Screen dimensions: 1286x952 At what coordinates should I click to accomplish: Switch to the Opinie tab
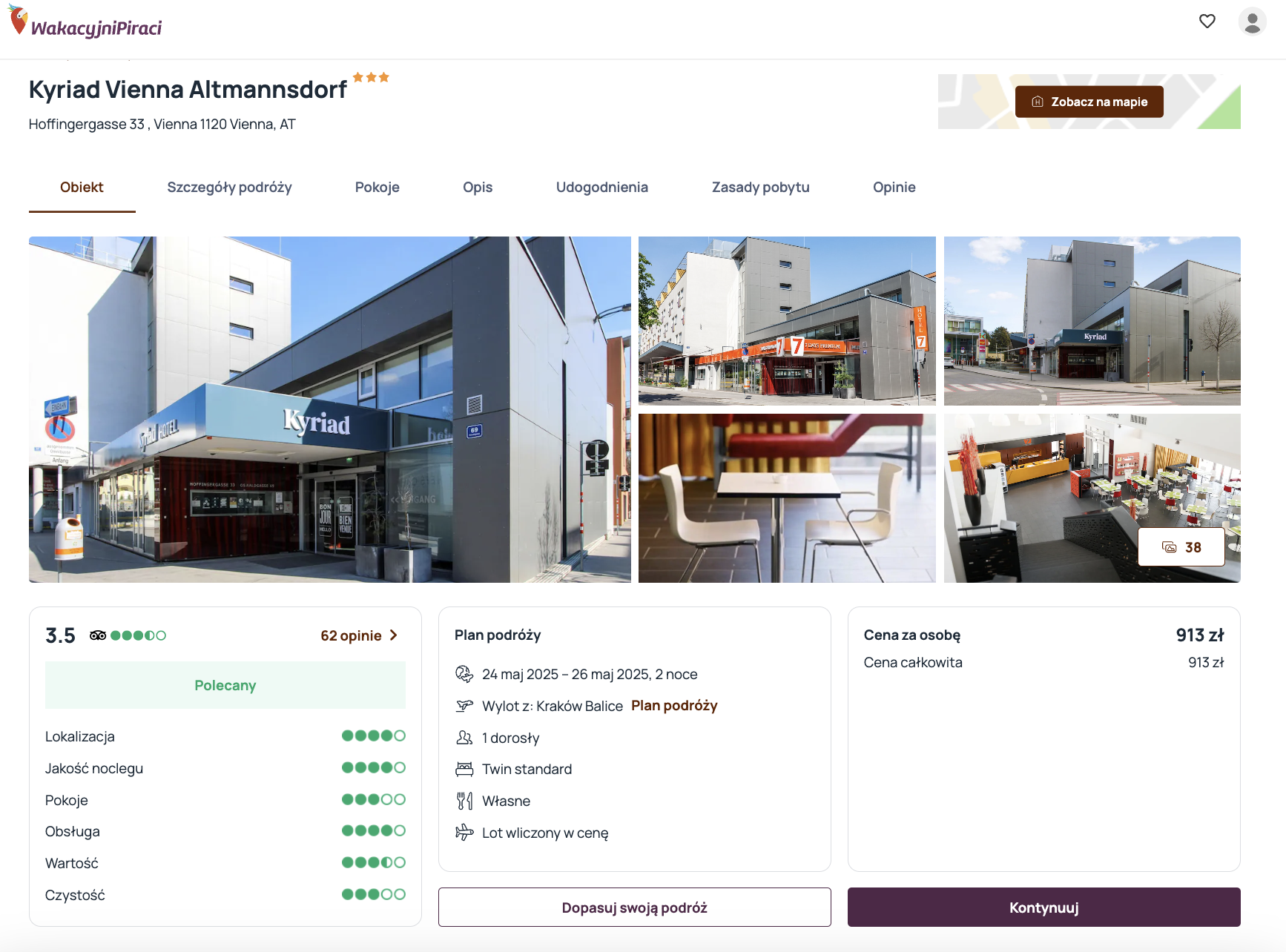pos(894,188)
